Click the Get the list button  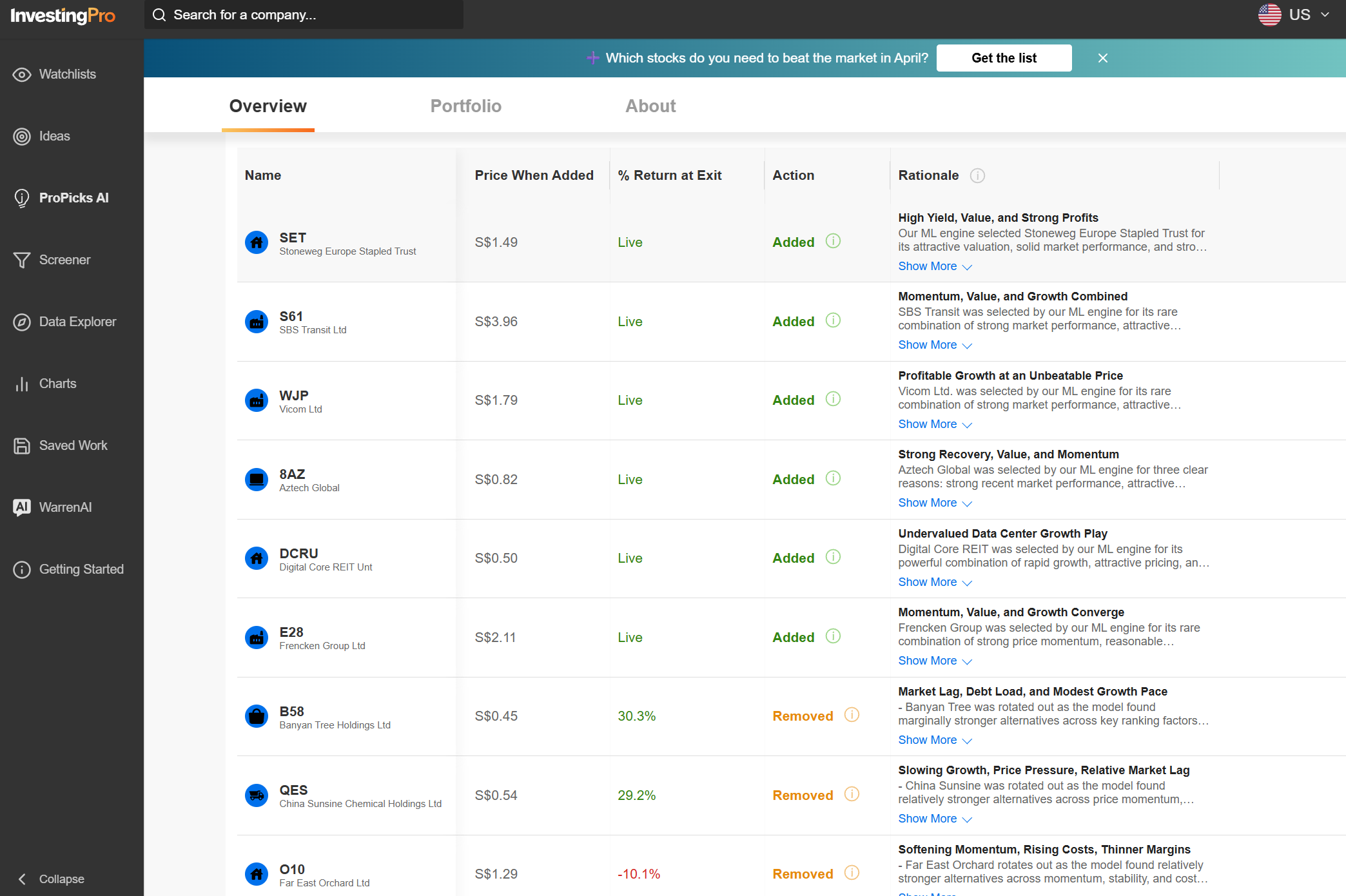(1003, 58)
